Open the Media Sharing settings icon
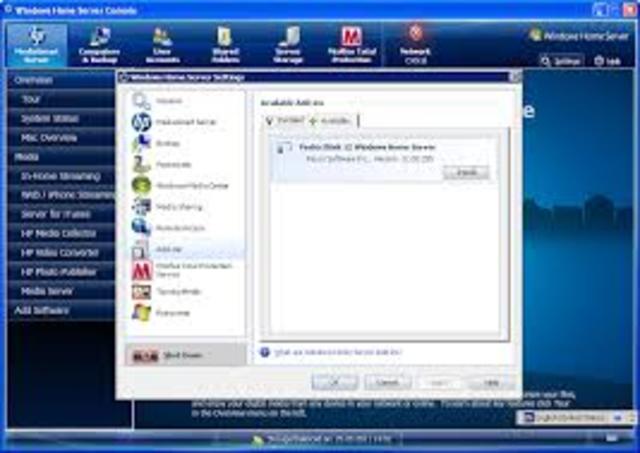 pyautogui.click(x=141, y=207)
